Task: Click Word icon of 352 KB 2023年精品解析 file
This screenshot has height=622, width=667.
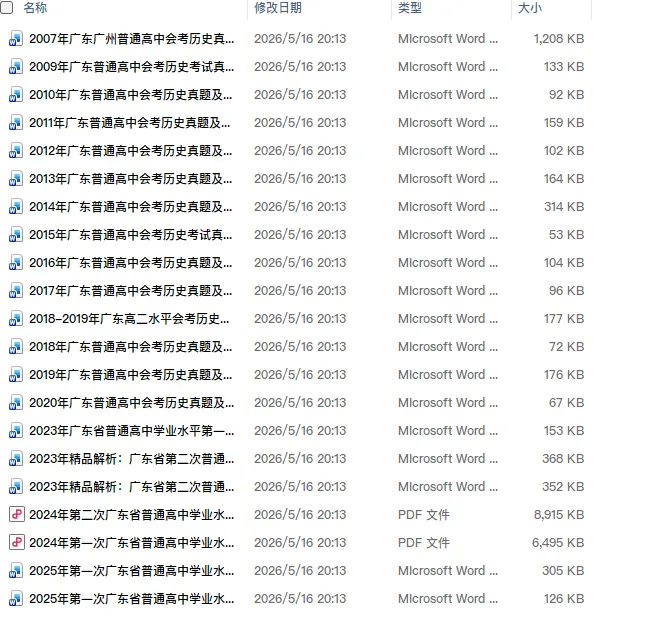Action: (16, 487)
